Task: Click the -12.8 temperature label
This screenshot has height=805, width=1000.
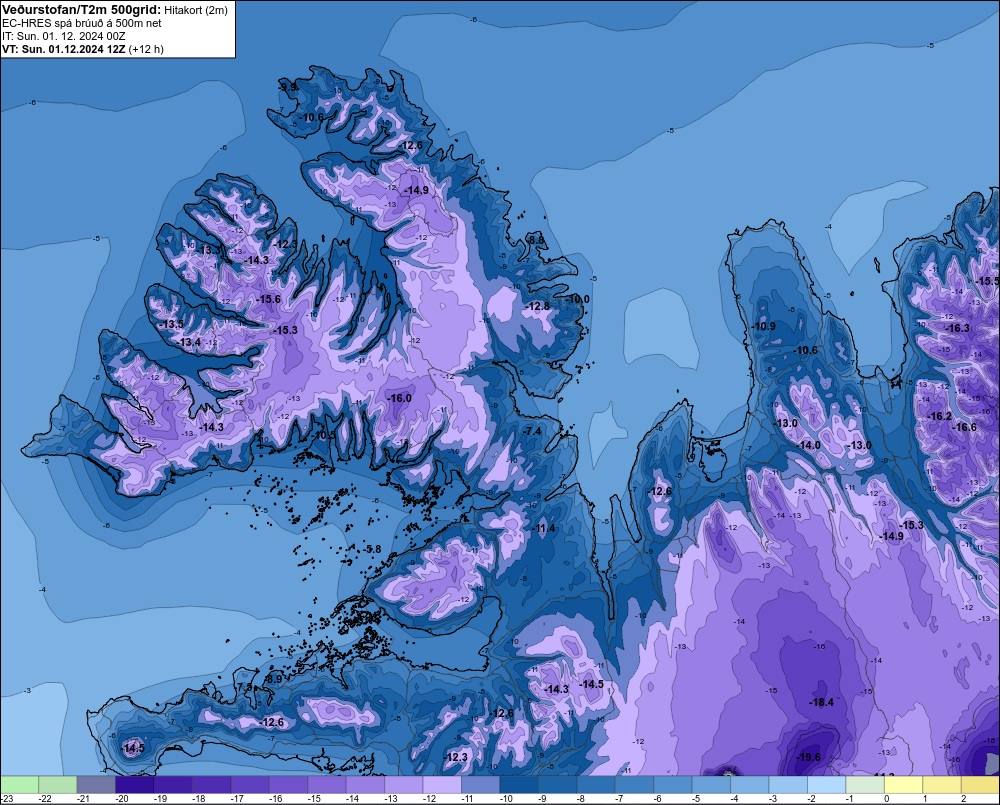Action: (537, 307)
